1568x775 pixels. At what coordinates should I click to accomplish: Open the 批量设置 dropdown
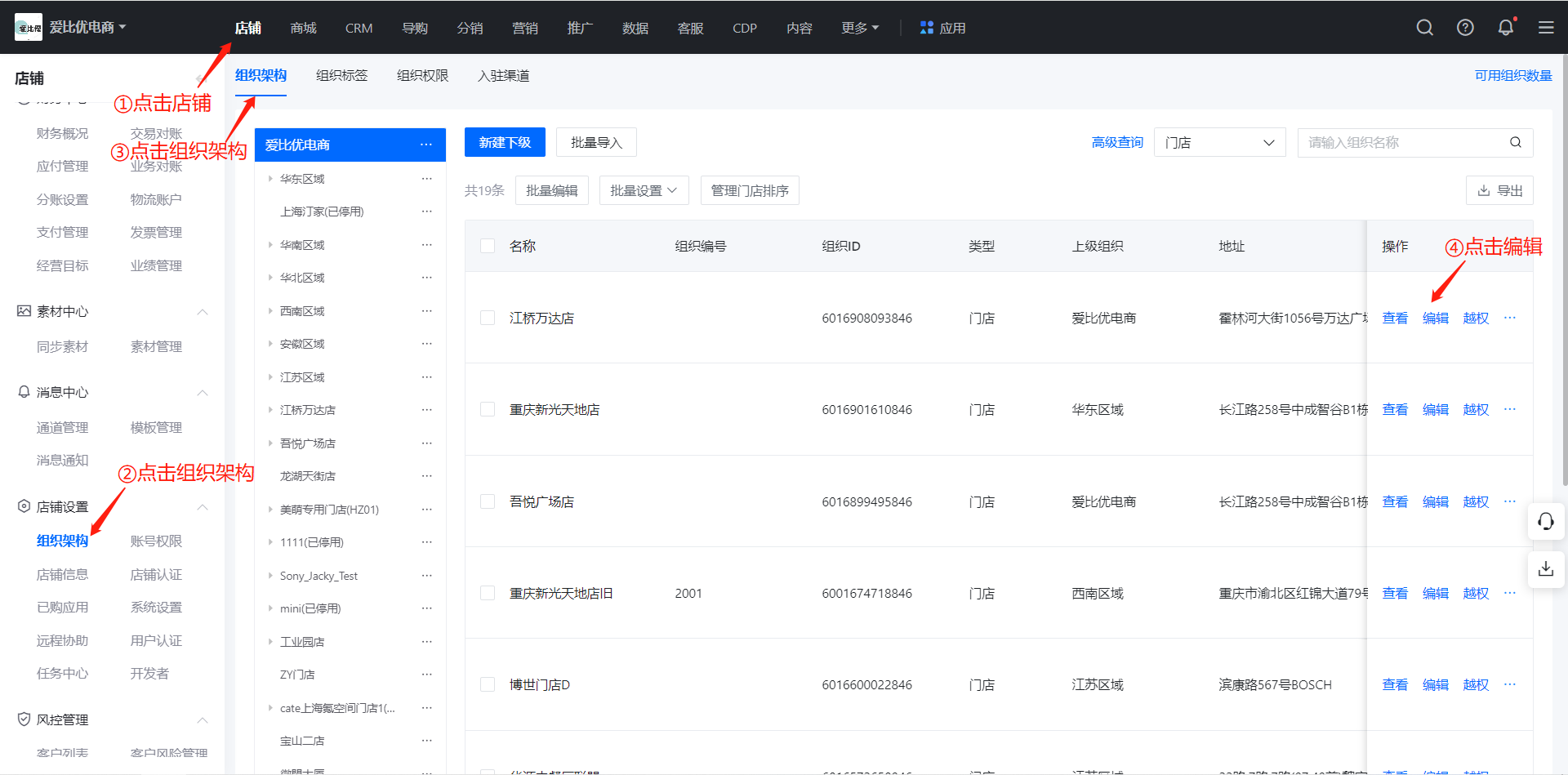[x=644, y=190]
